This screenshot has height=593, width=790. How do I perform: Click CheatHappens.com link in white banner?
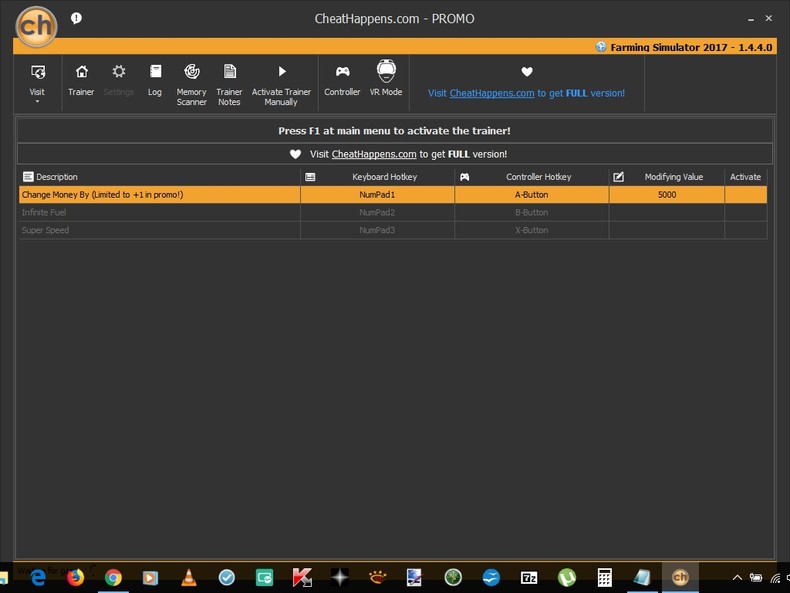point(374,154)
